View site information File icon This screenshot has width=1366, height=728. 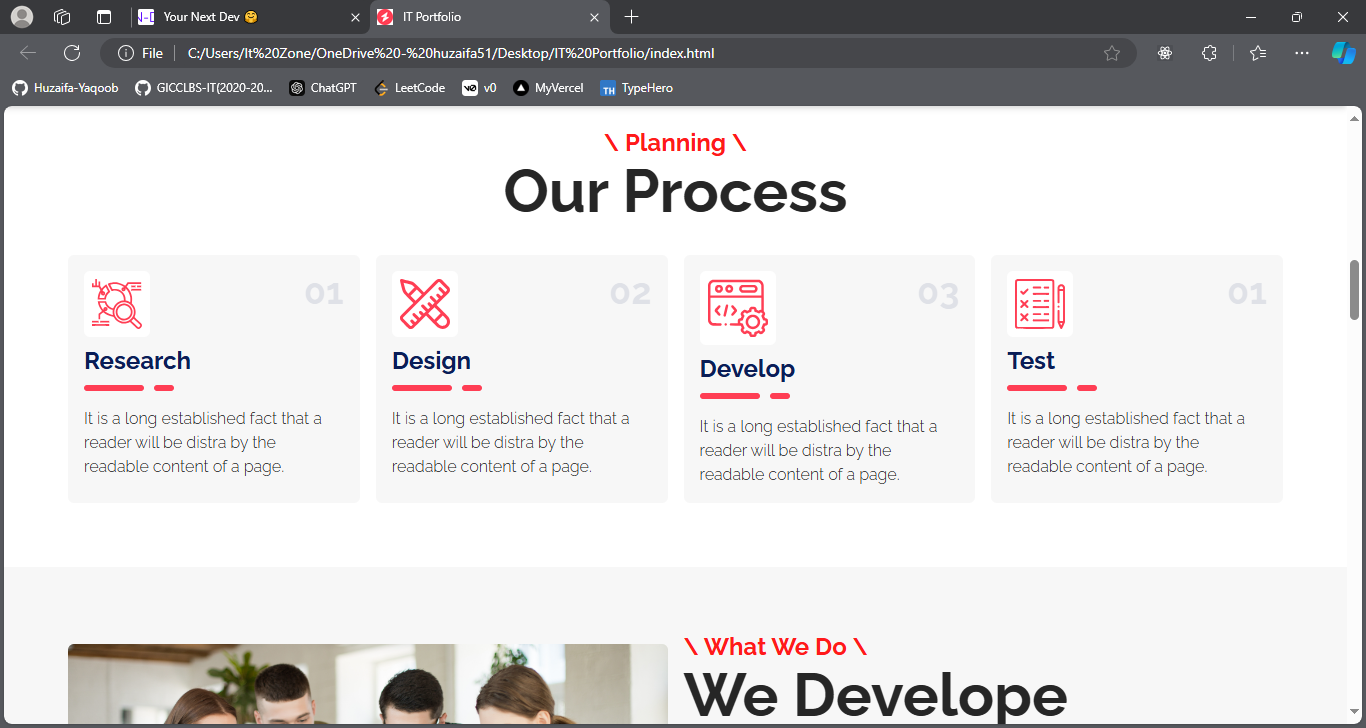[140, 53]
